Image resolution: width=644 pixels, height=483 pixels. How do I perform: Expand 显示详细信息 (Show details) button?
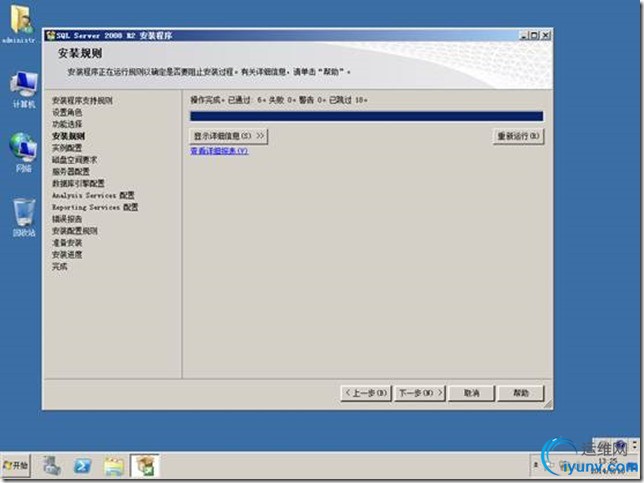229,136
